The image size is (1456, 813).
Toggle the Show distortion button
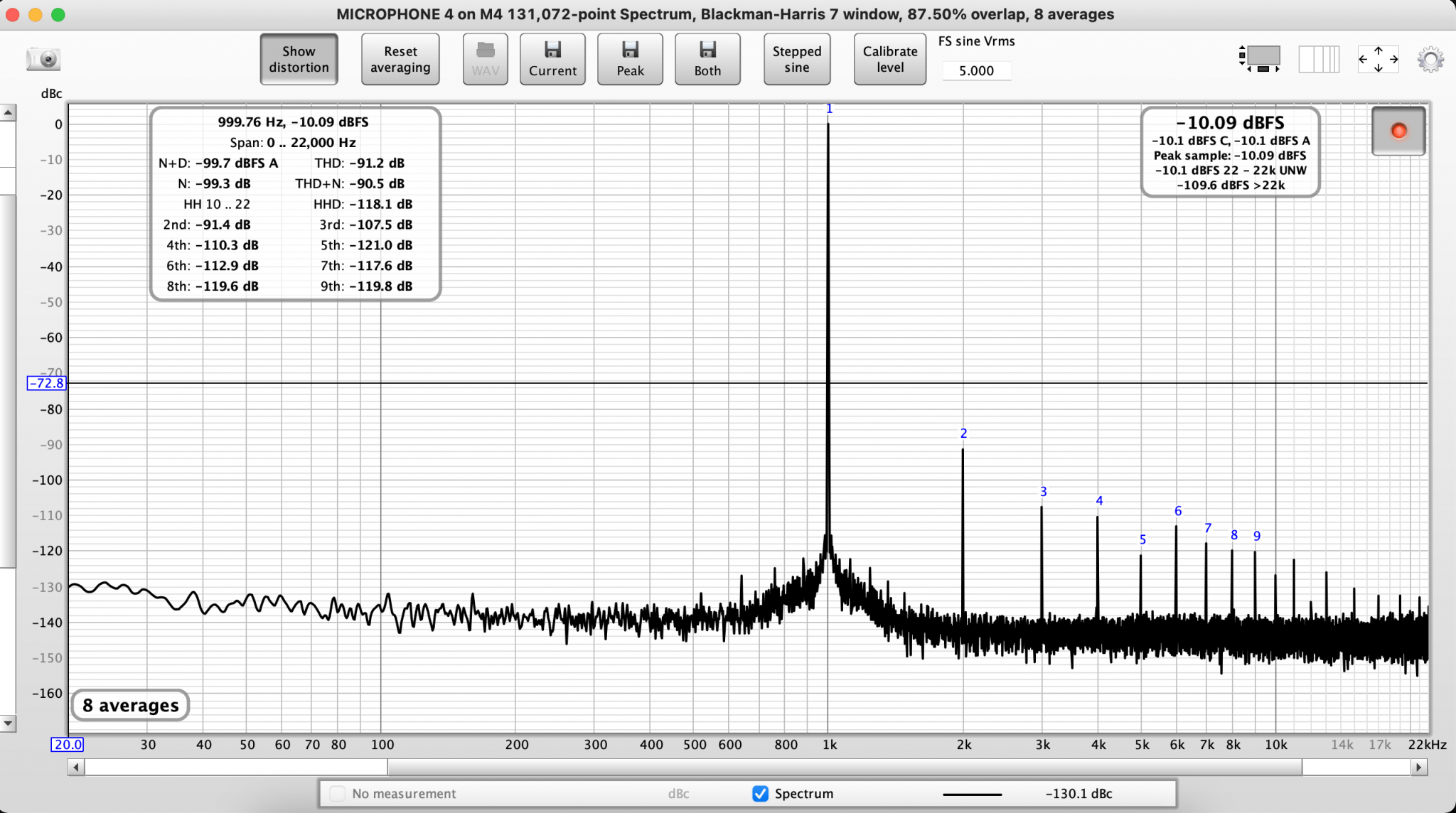coord(299,59)
